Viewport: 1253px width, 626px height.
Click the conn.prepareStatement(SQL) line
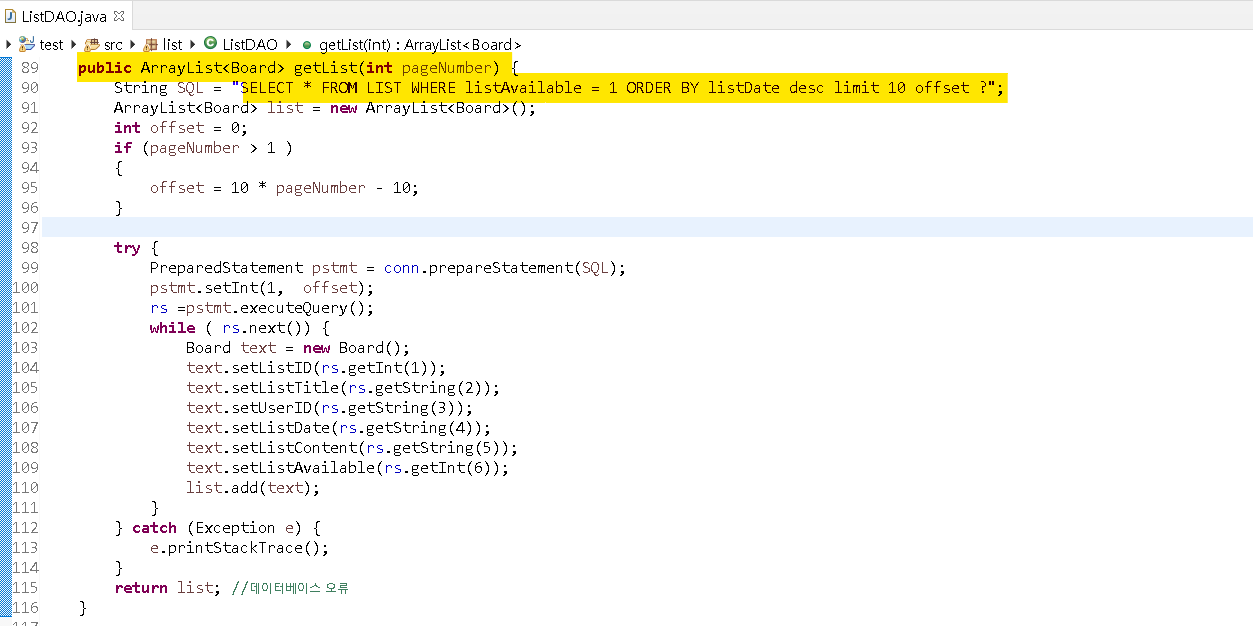(388, 267)
